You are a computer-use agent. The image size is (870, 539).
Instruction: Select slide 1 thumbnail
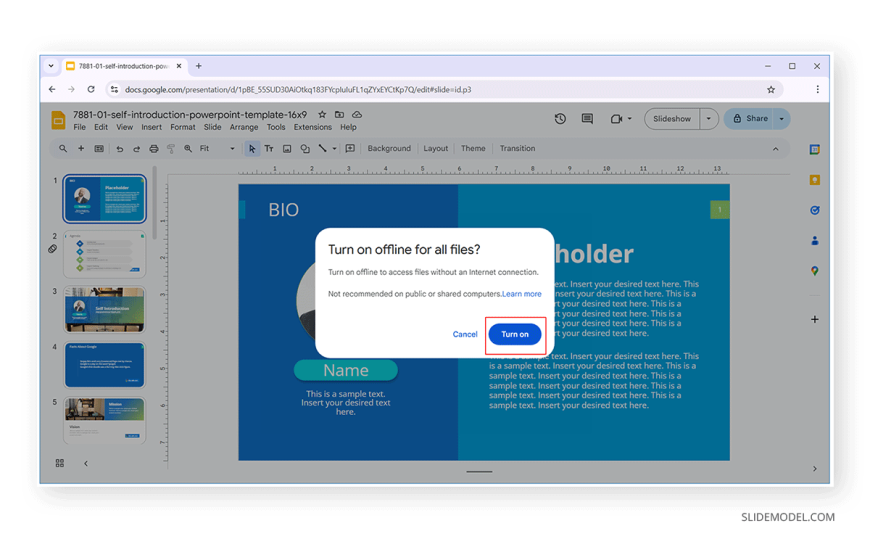(x=105, y=199)
